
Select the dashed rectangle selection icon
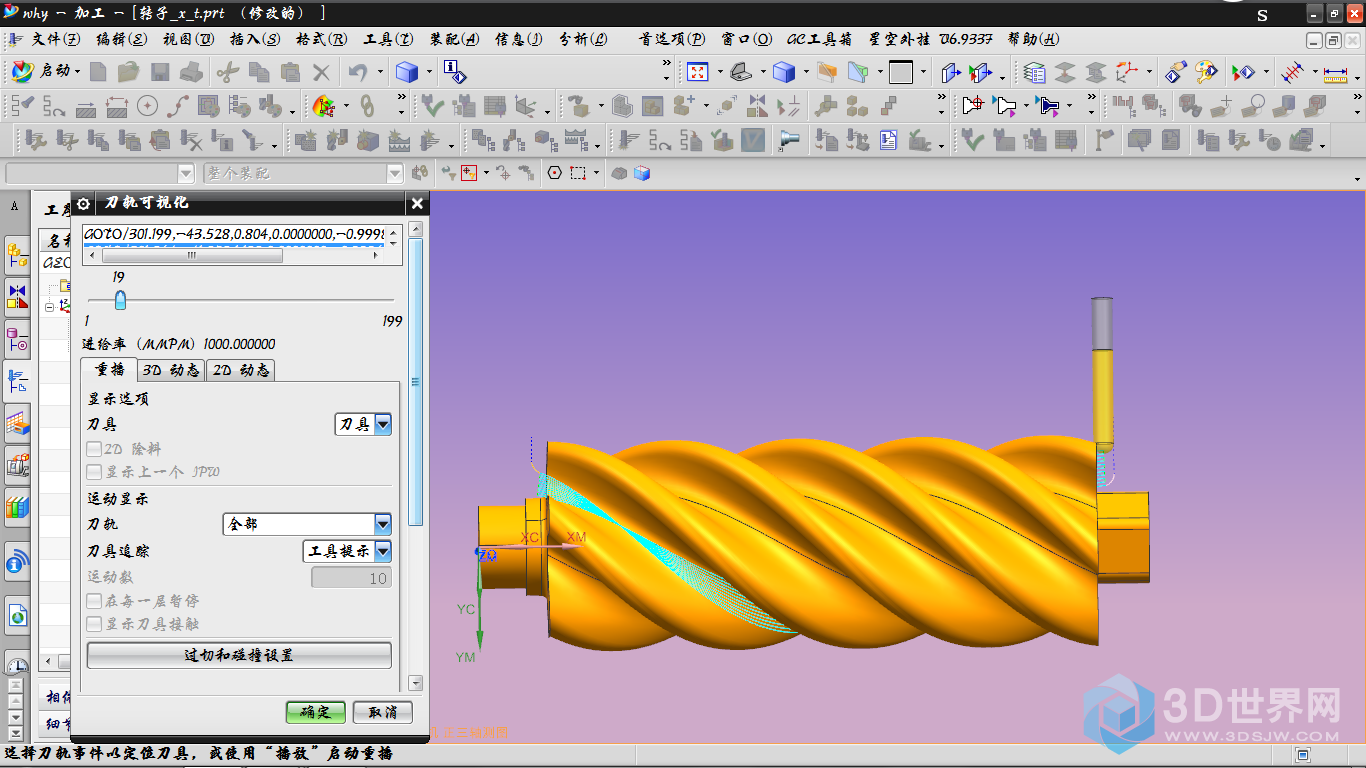[x=578, y=173]
